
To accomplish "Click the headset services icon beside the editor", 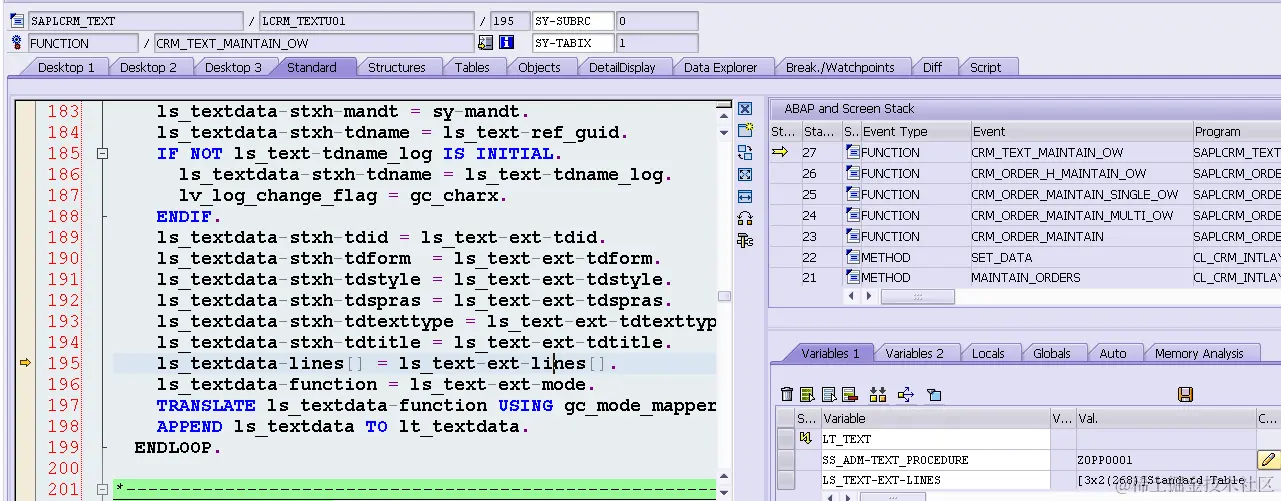I will (x=745, y=218).
